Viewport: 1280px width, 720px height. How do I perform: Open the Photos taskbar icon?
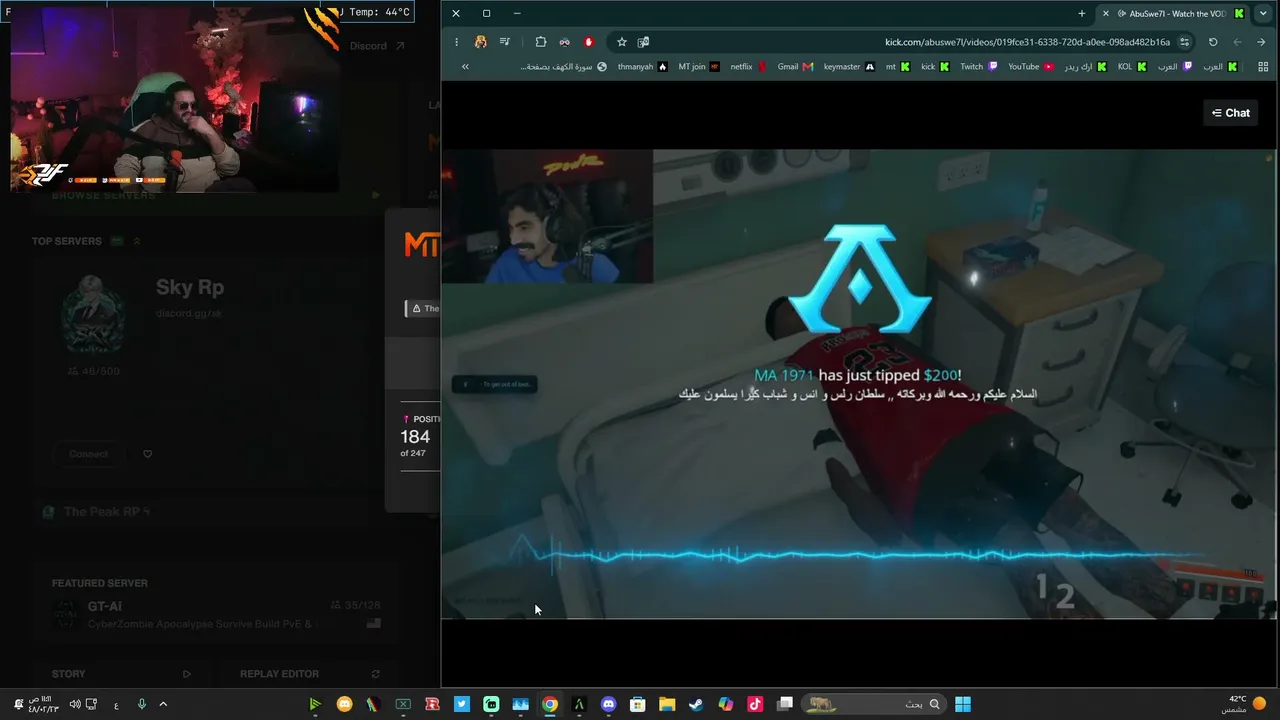pos(520,704)
